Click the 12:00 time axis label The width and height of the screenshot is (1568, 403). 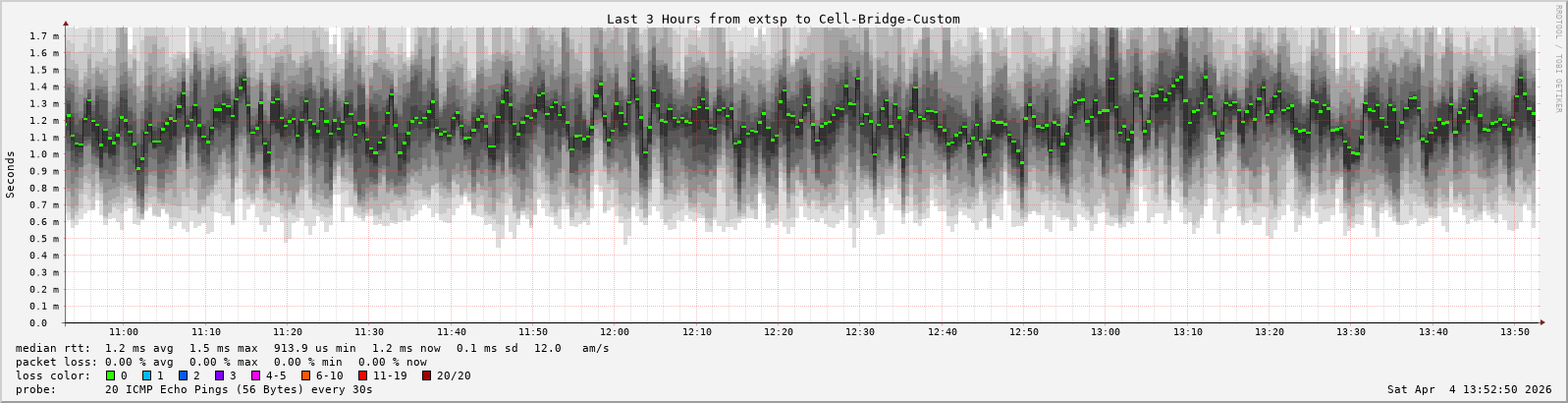pyautogui.click(x=615, y=332)
